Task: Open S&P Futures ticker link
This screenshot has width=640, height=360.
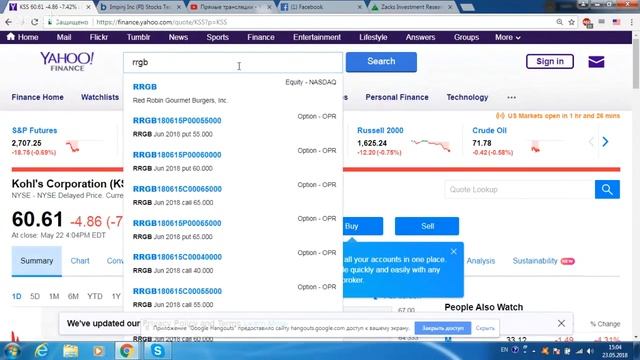Action: coord(35,131)
